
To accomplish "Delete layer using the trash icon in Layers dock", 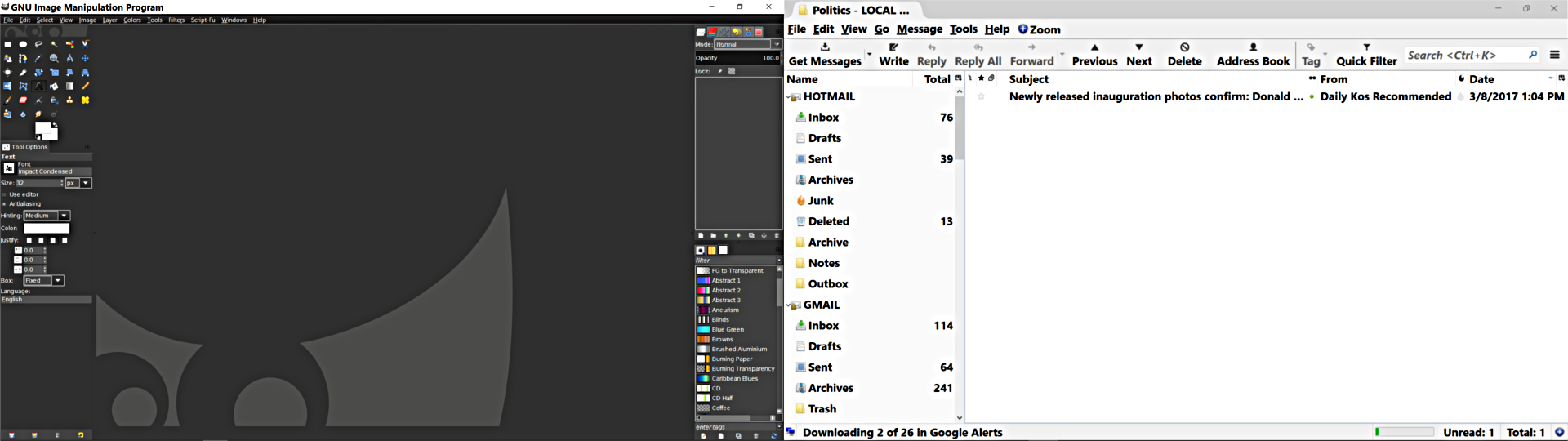I will (777, 235).
